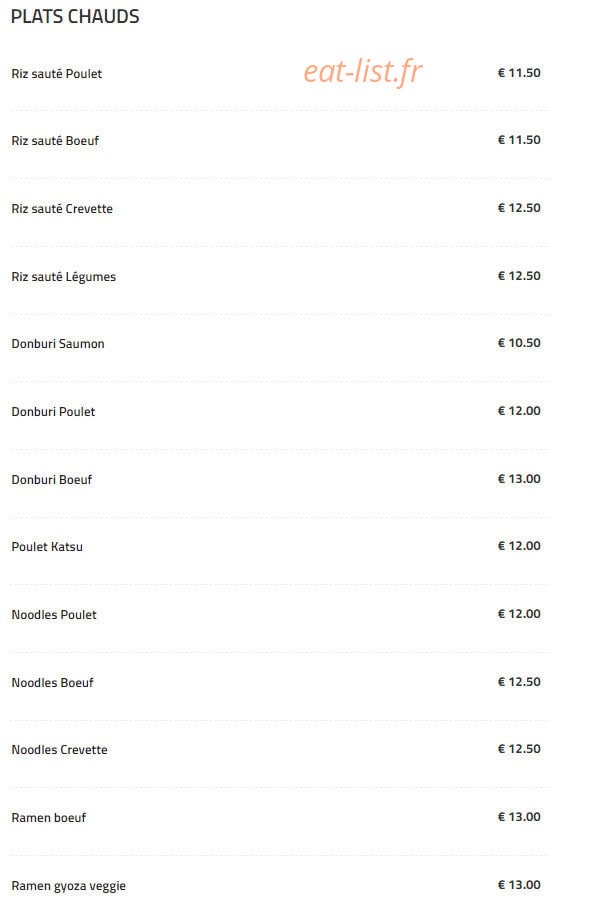Click the PLATS CHAUDS heading
Viewport: 590px width, 923px height.
pyautogui.click(x=75, y=16)
